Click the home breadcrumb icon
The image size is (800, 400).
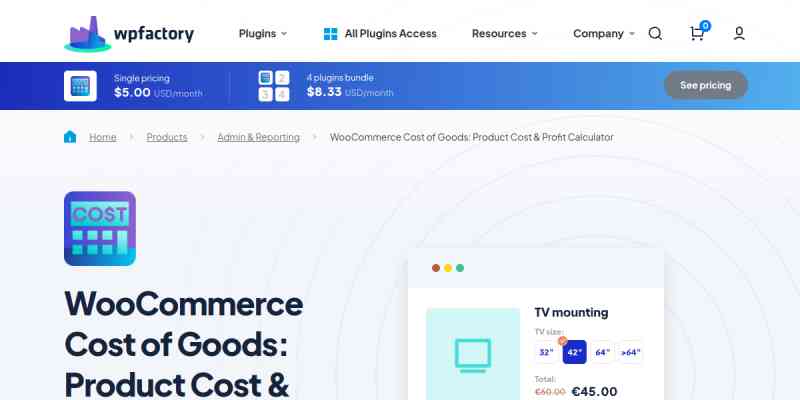[70, 137]
